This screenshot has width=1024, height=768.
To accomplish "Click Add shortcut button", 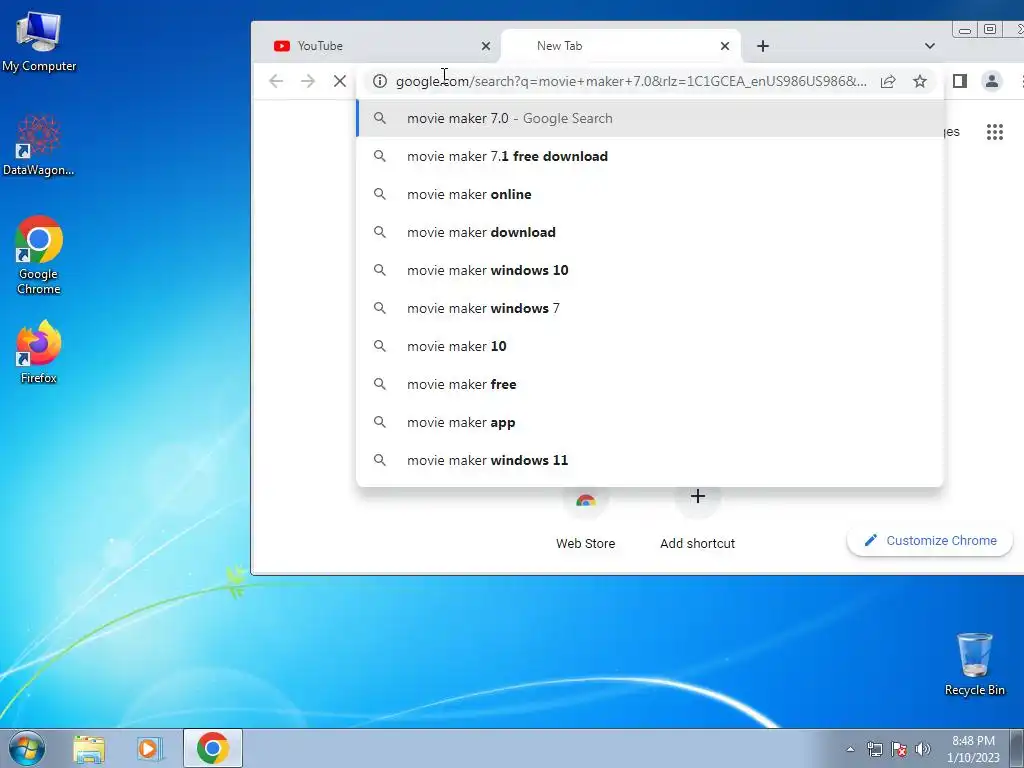I will tap(697, 519).
